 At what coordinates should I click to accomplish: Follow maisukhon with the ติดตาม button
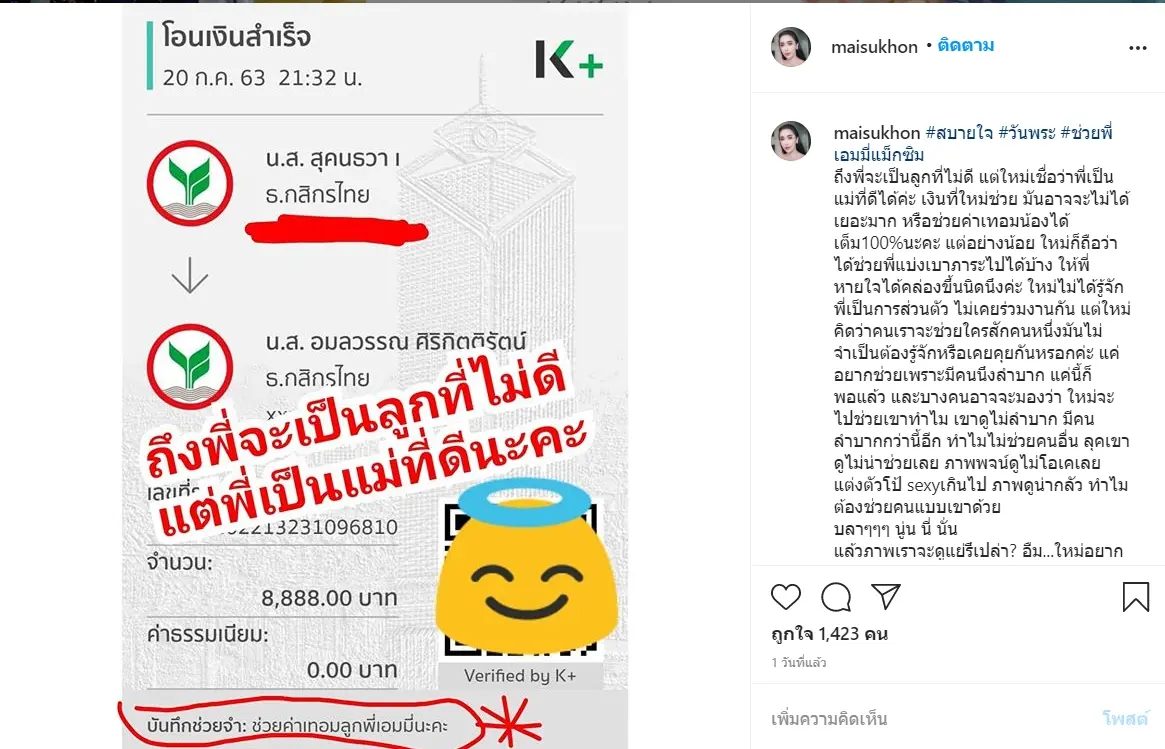pos(965,45)
